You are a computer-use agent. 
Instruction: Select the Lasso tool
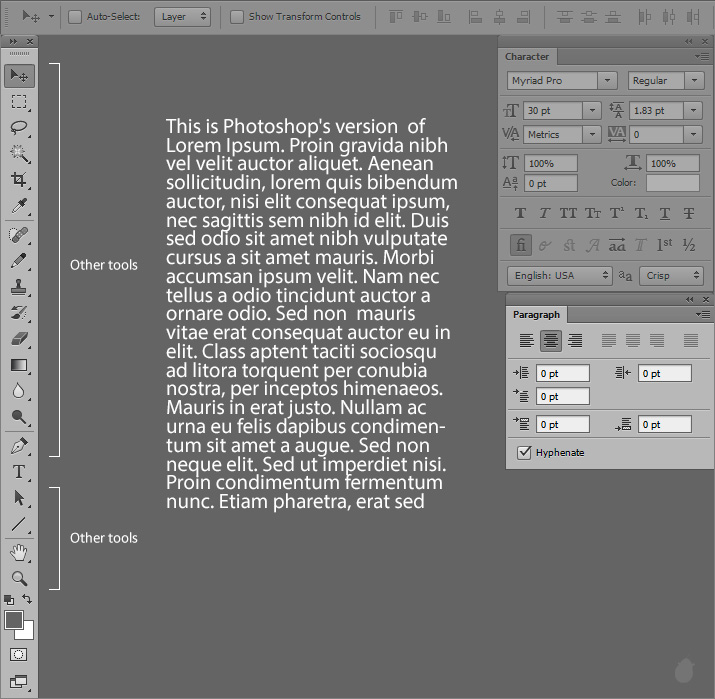(19, 128)
